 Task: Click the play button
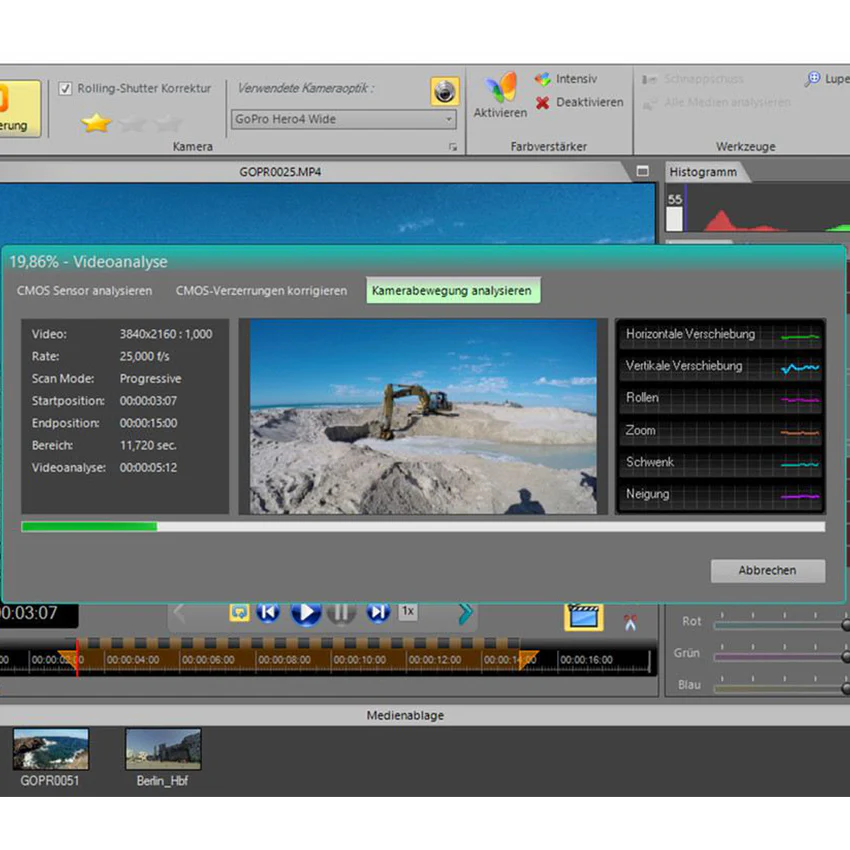[x=306, y=614]
